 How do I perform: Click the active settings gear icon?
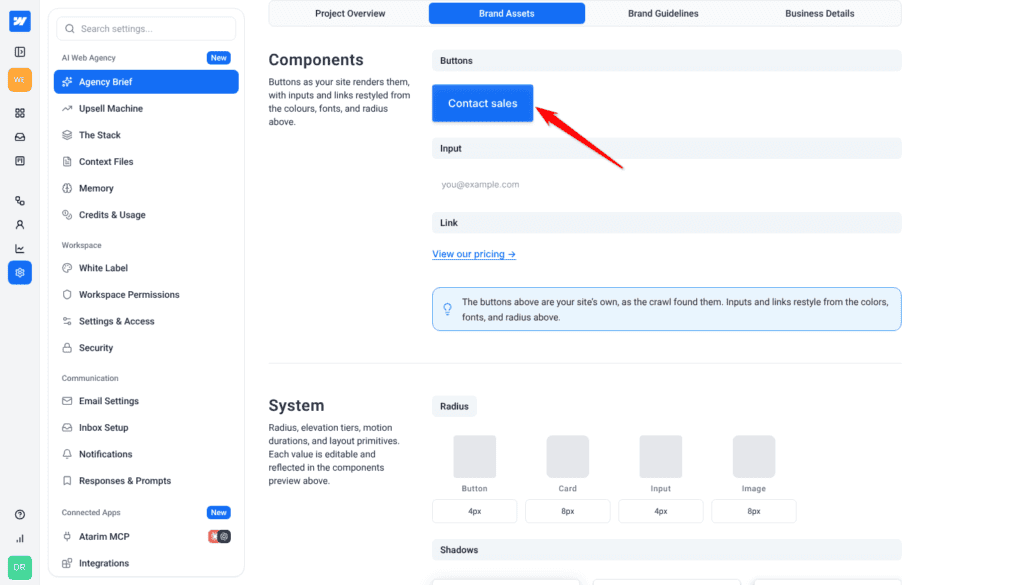coord(20,273)
